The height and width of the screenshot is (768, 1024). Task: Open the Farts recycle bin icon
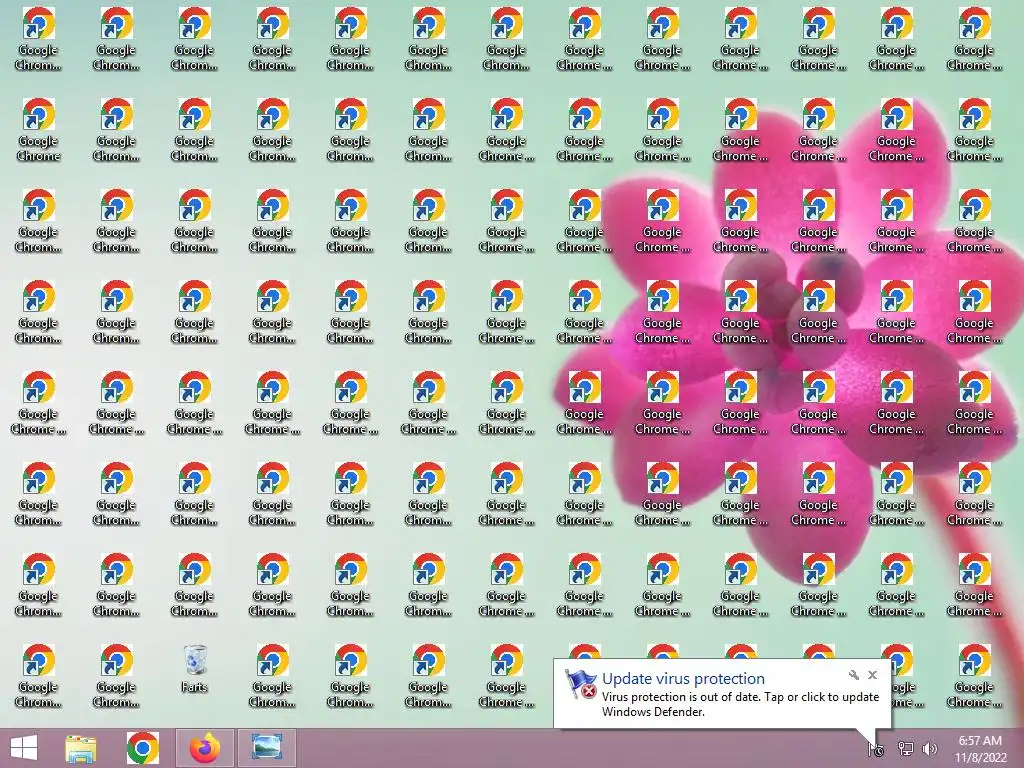195,669
